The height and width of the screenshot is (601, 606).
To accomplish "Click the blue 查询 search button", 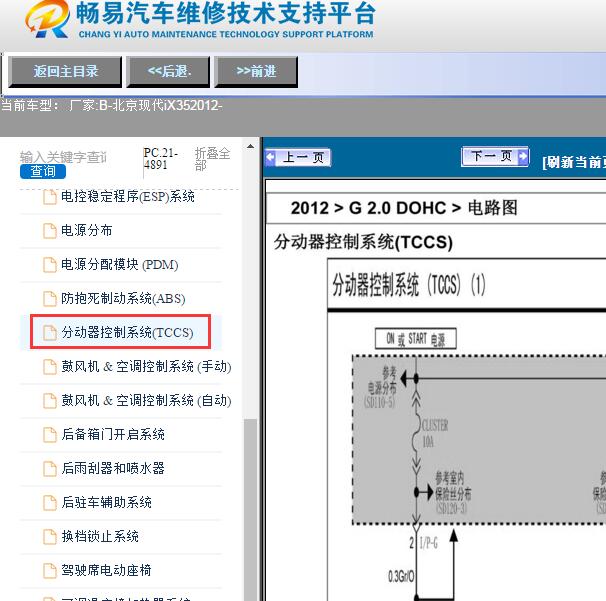I will [x=43, y=171].
